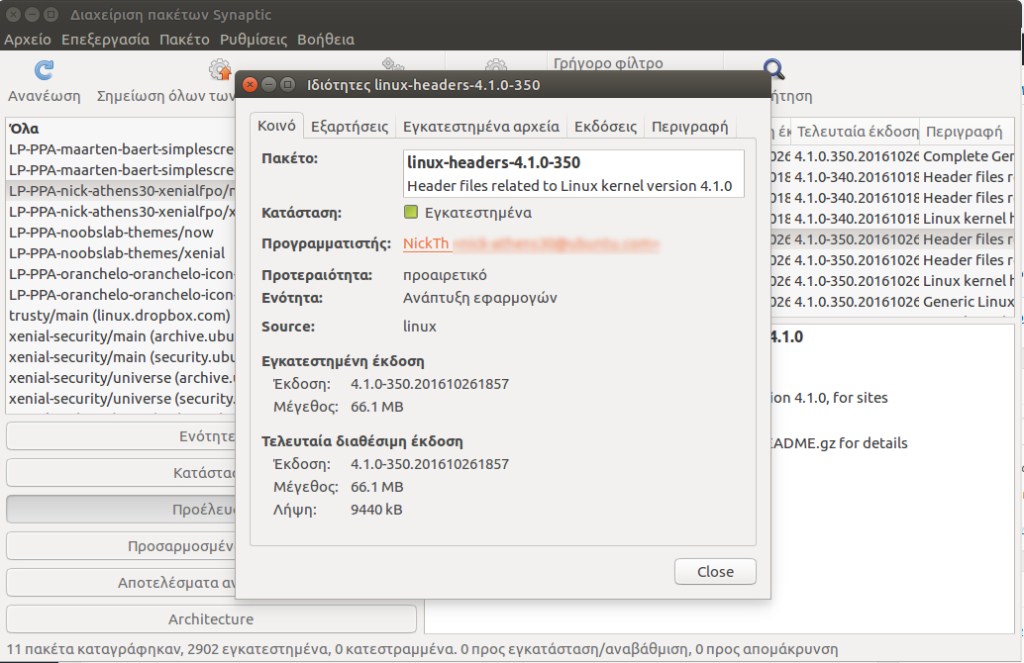This screenshot has height=663, width=1024.
Task: Click the Ενότητες sidebar button
Action: click(208, 435)
